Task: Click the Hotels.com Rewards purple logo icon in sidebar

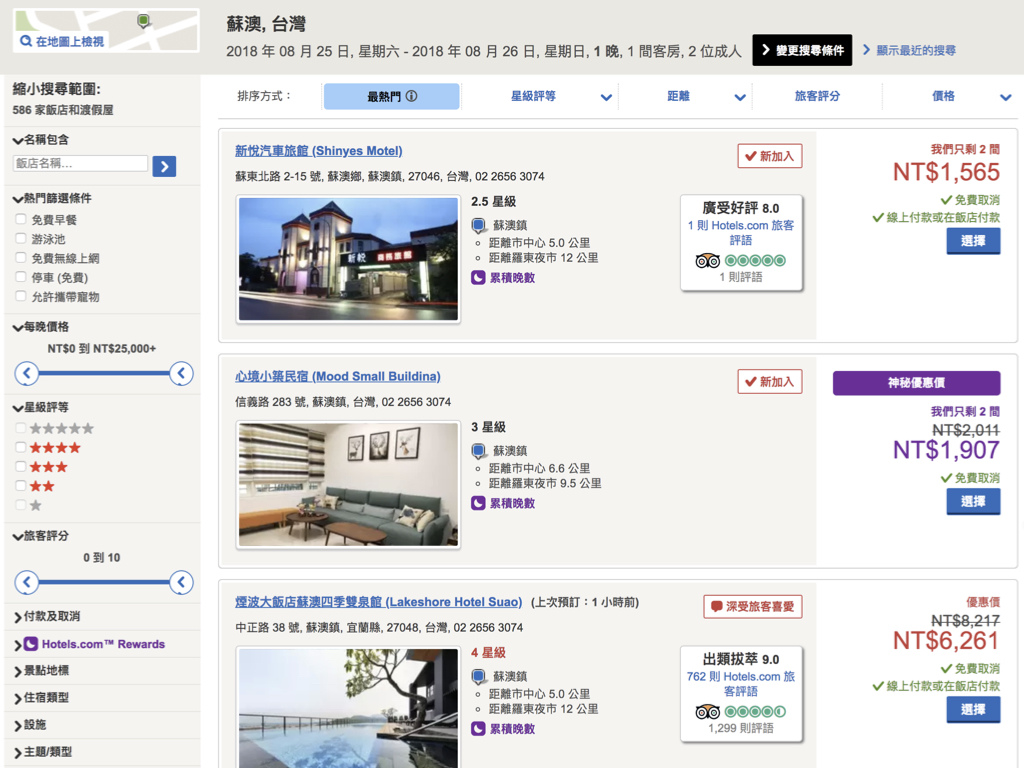Action: coord(31,644)
